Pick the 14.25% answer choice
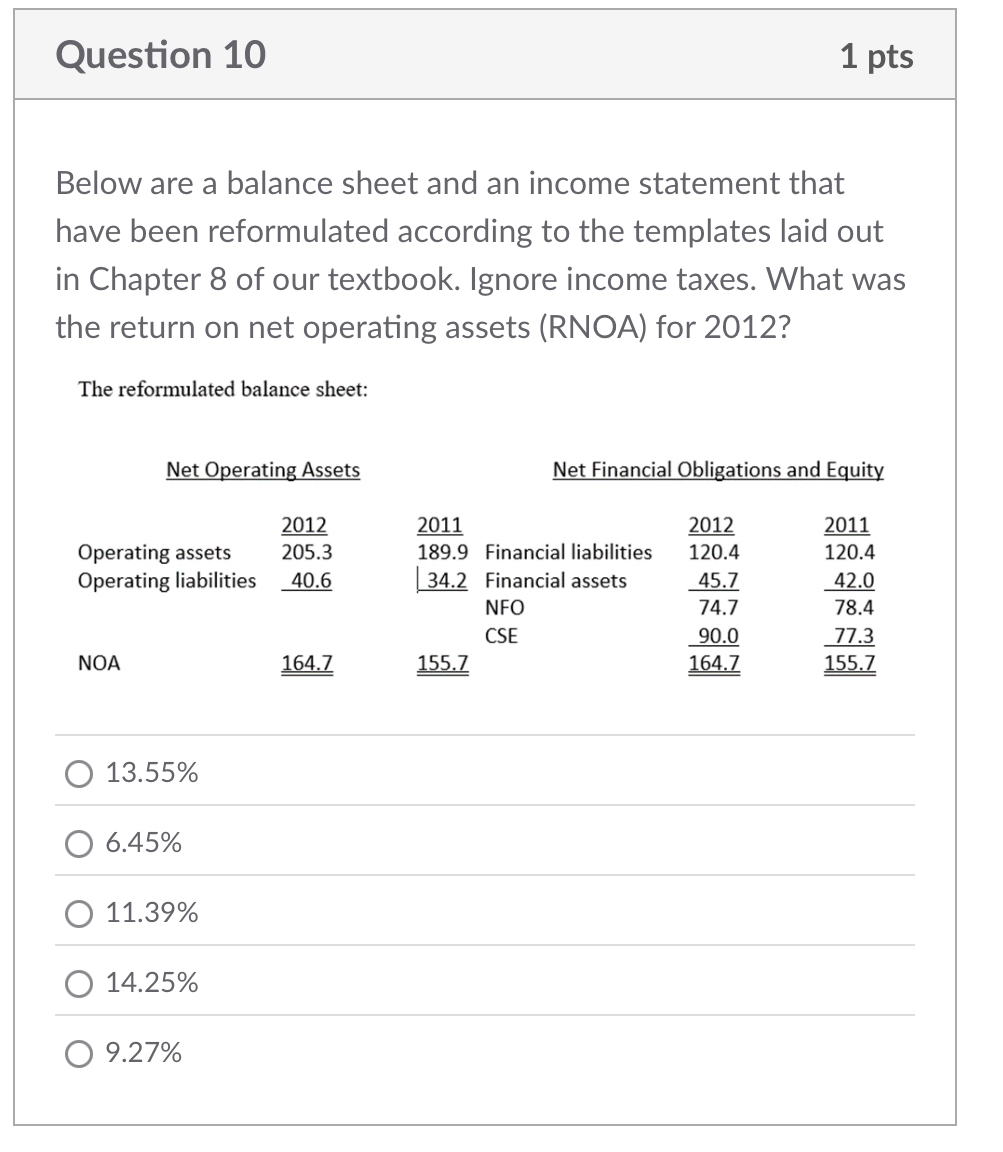The width and height of the screenshot is (1003, 1152). coord(78,983)
